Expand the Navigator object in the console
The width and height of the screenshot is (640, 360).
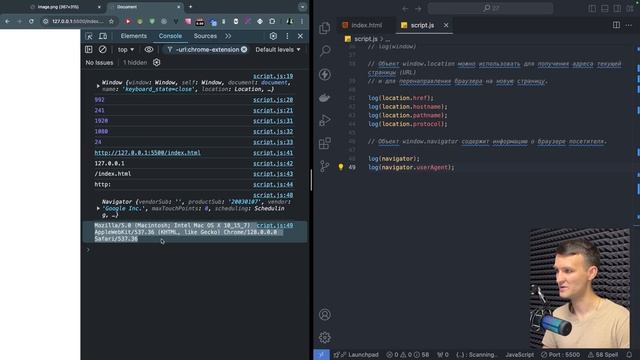click(x=98, y=209)
